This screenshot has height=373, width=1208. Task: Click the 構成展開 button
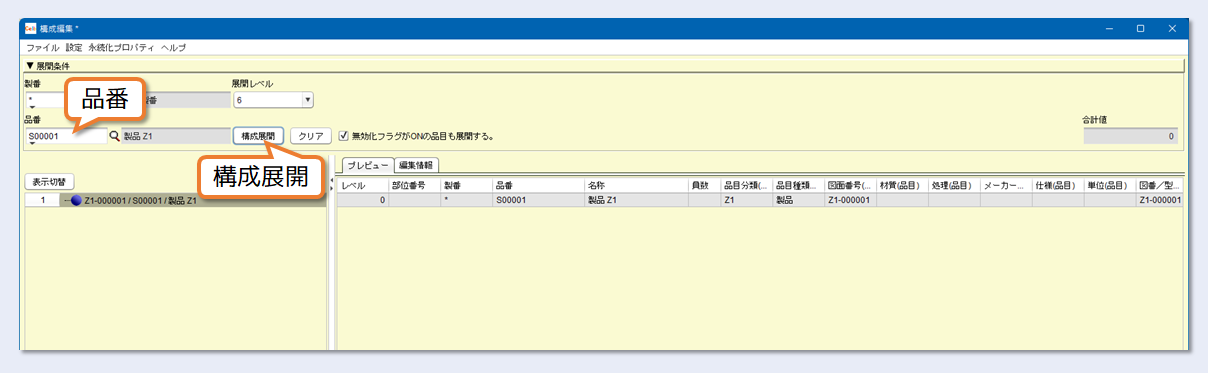[x=258, y=136]
